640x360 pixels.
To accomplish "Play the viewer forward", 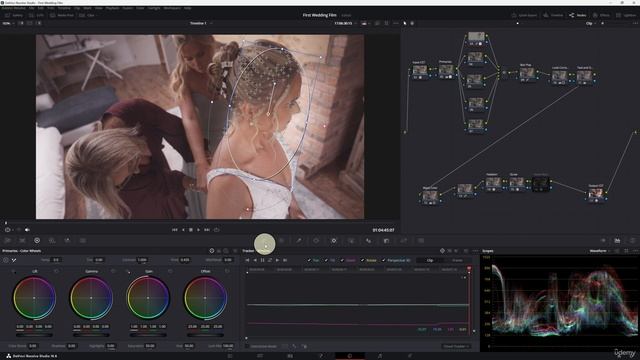I will click(x=198, y=230).
